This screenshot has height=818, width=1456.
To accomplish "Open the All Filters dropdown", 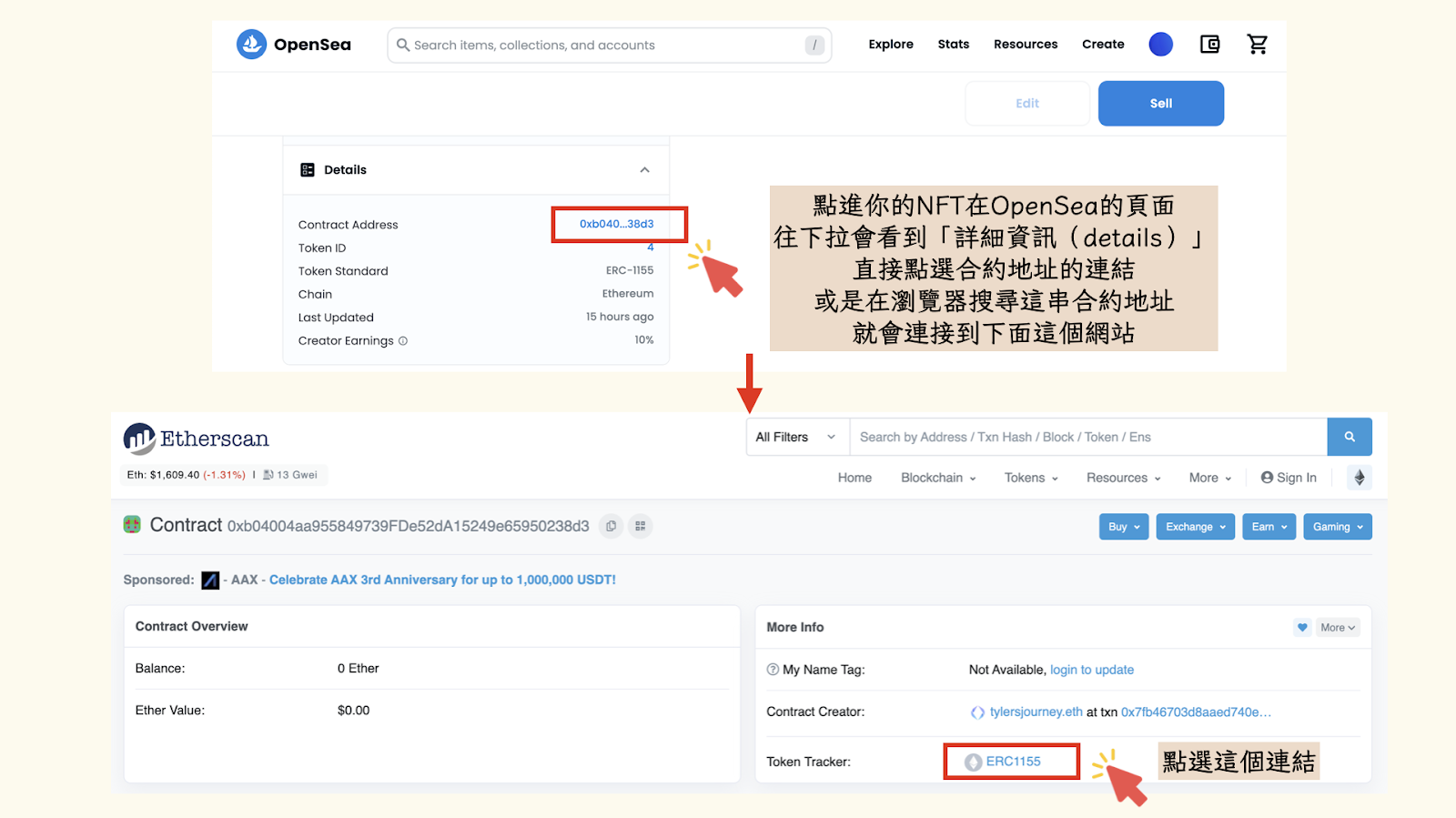I will (x=797, y=437).
